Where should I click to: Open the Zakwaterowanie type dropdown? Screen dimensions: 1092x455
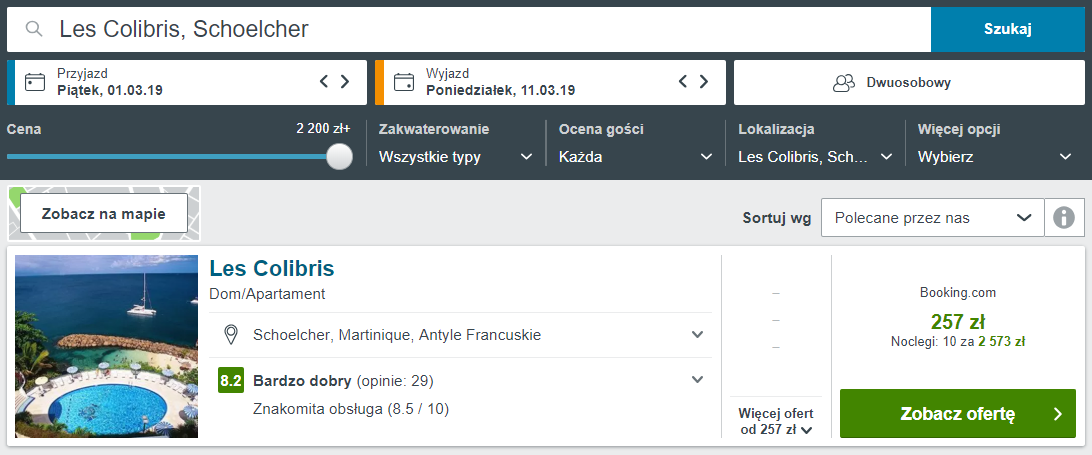coord(456,157)
